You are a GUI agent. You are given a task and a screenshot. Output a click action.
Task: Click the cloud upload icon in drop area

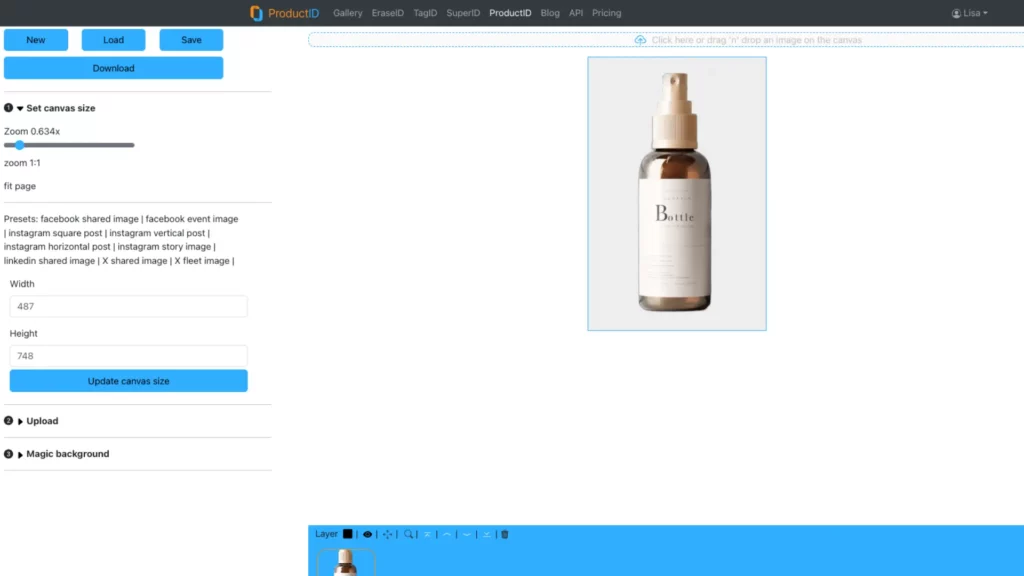(x=640, y=40)
